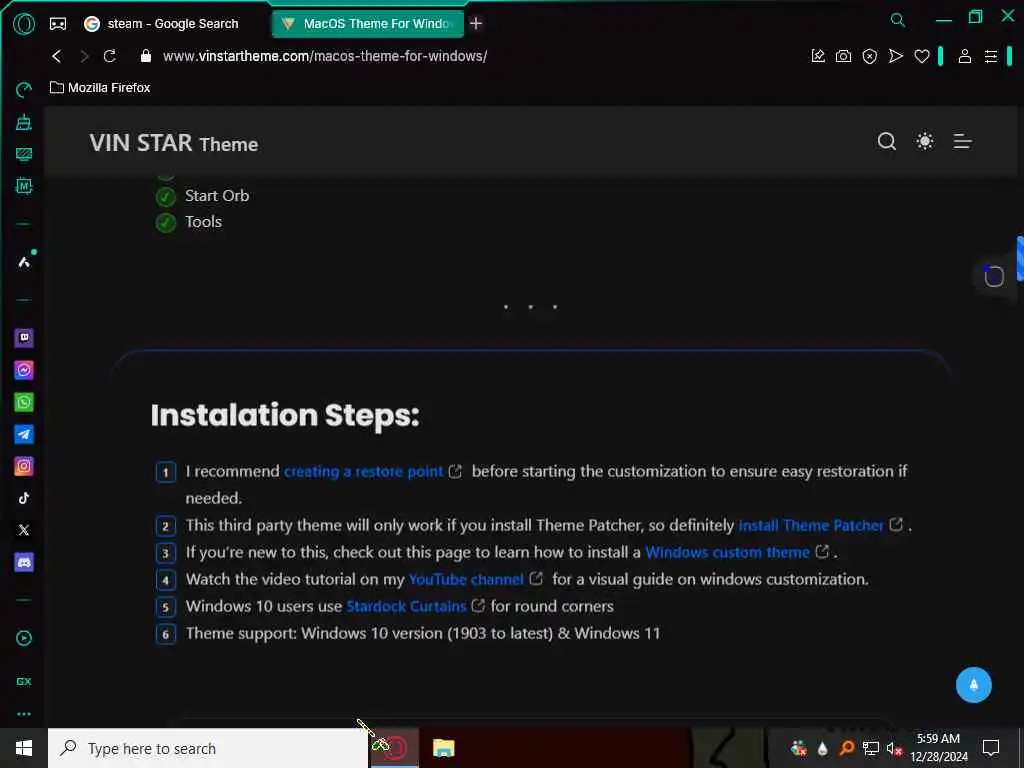The image size is (1024, 768).
Task: Go forward to the next page
Action: [x=84, y=56]
